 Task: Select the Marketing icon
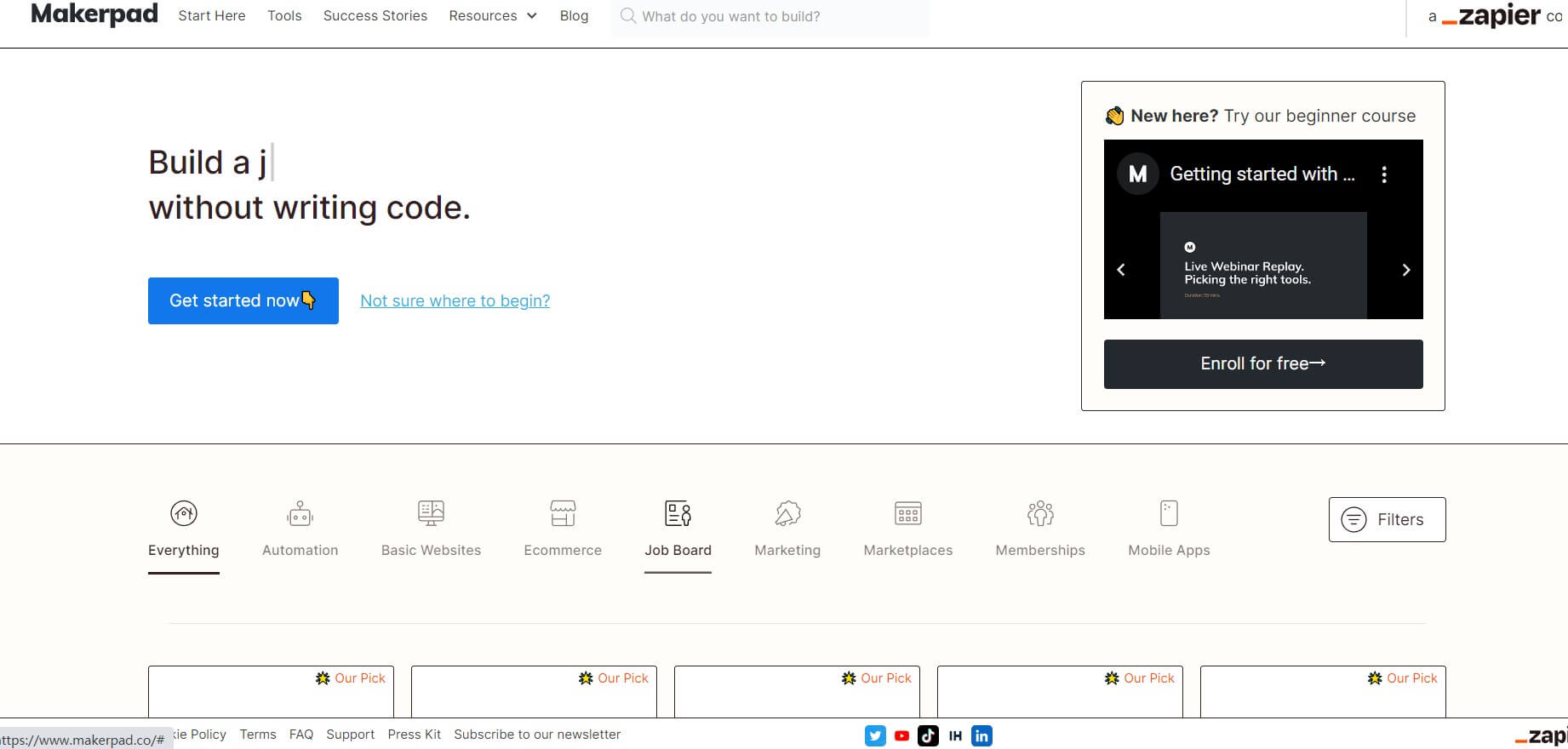click(x=787, y=513)
